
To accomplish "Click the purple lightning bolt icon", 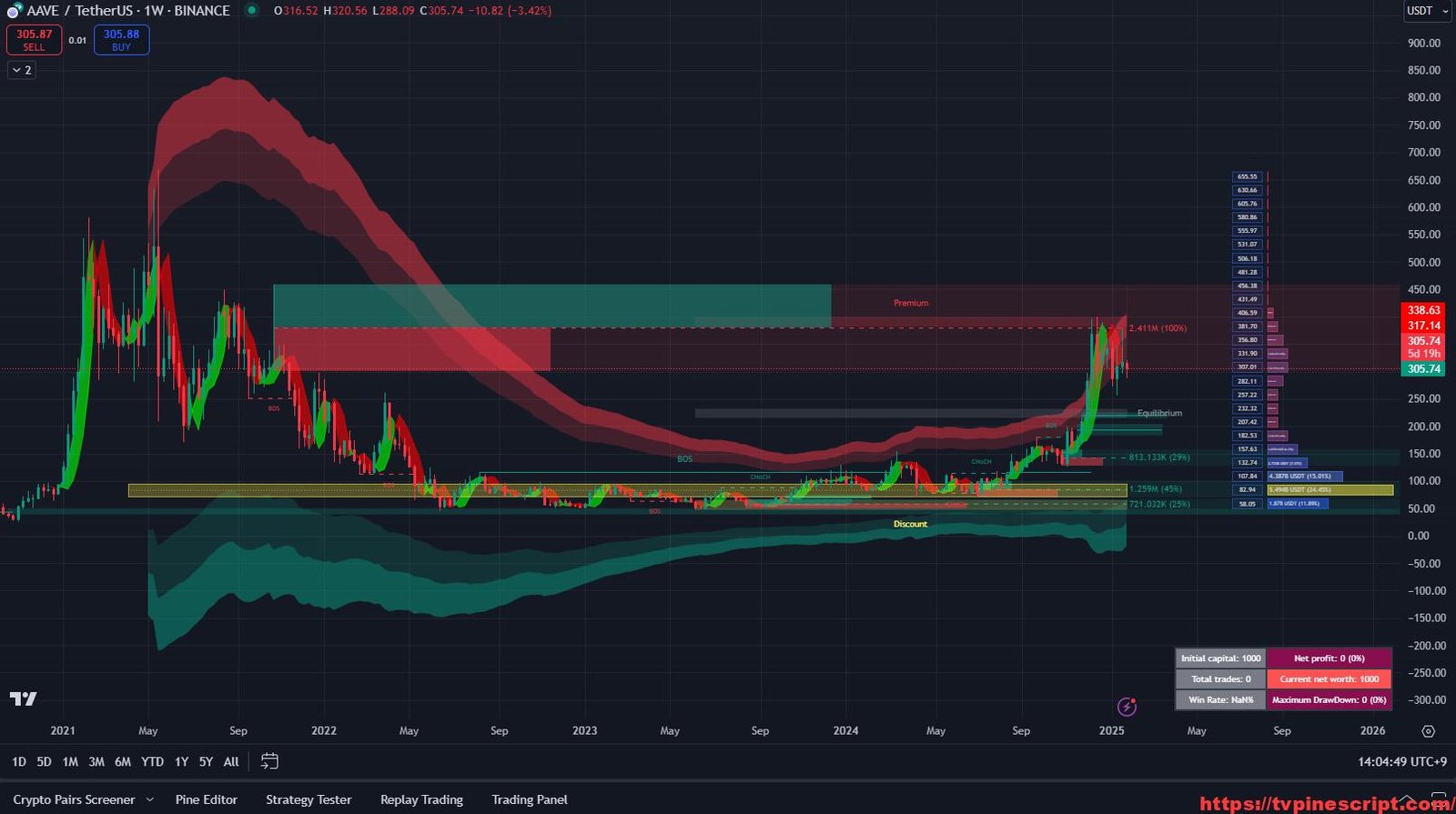I will pos(1127,706).
